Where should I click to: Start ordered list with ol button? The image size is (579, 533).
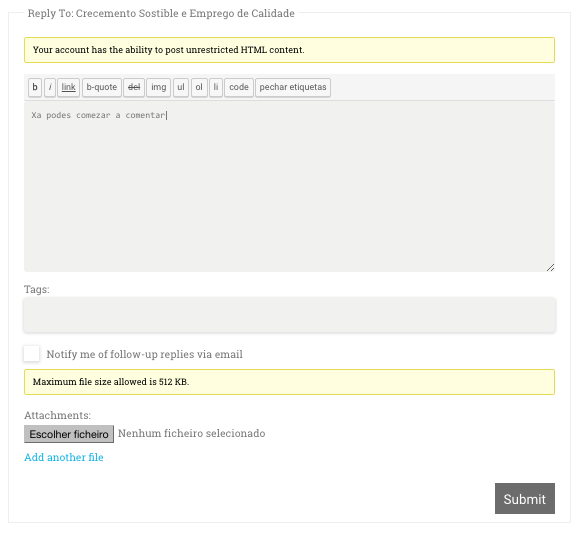pyautogui.click(x=199, y=88)
